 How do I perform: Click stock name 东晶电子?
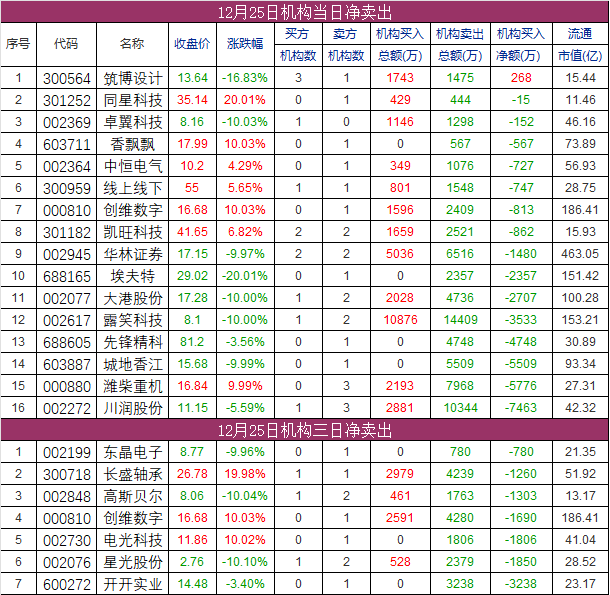click(x=133, y=452)
